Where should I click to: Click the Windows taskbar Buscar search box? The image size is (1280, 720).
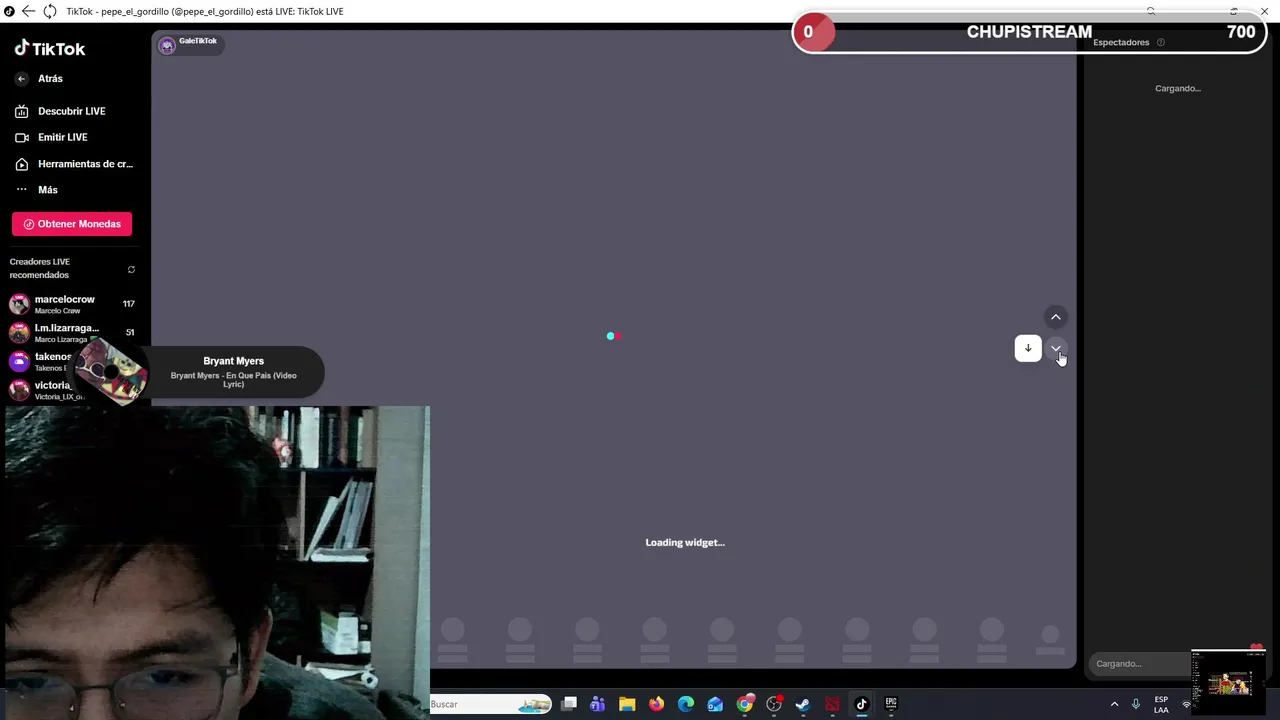click(x=490, y=704)
